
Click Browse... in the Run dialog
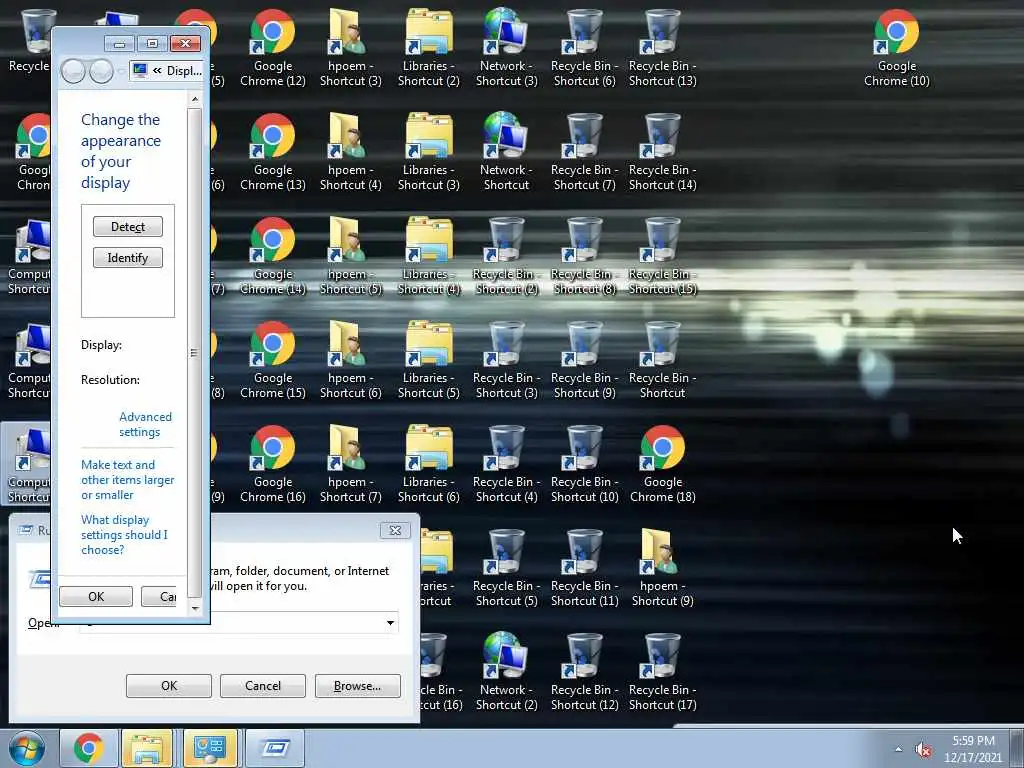[357, 686]
